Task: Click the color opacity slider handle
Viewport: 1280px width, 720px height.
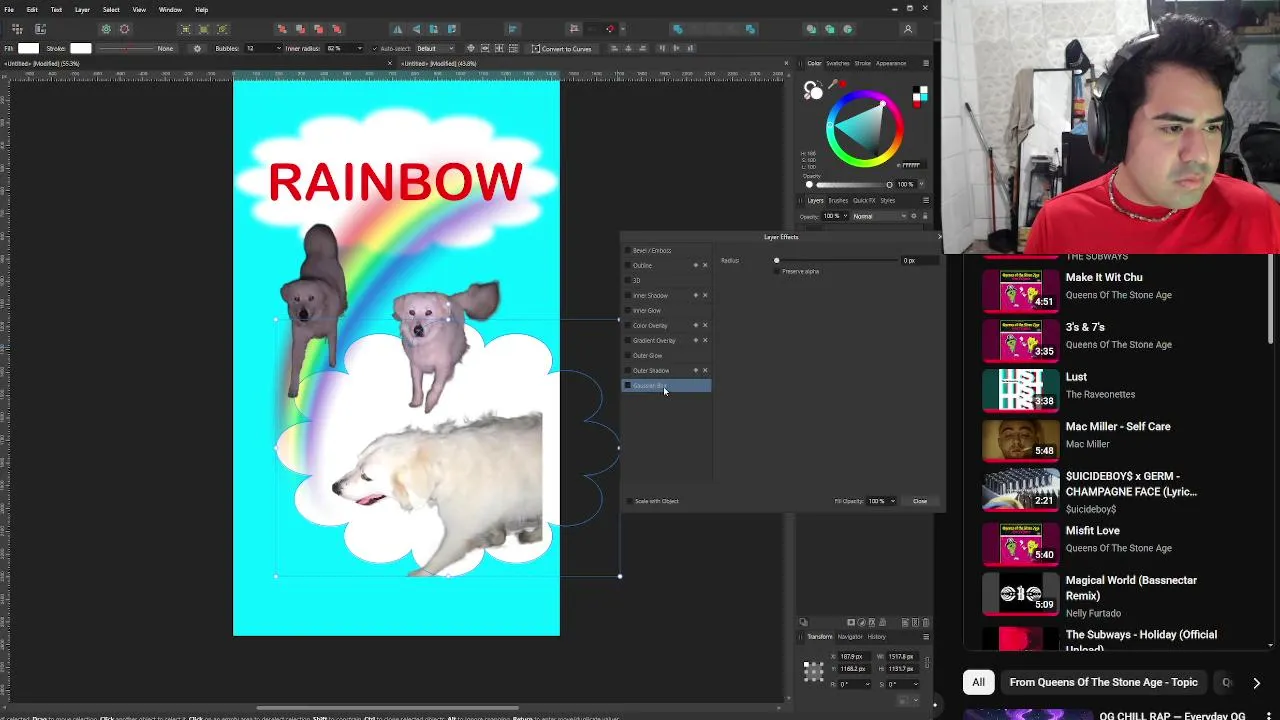Action: coord(889,184)
